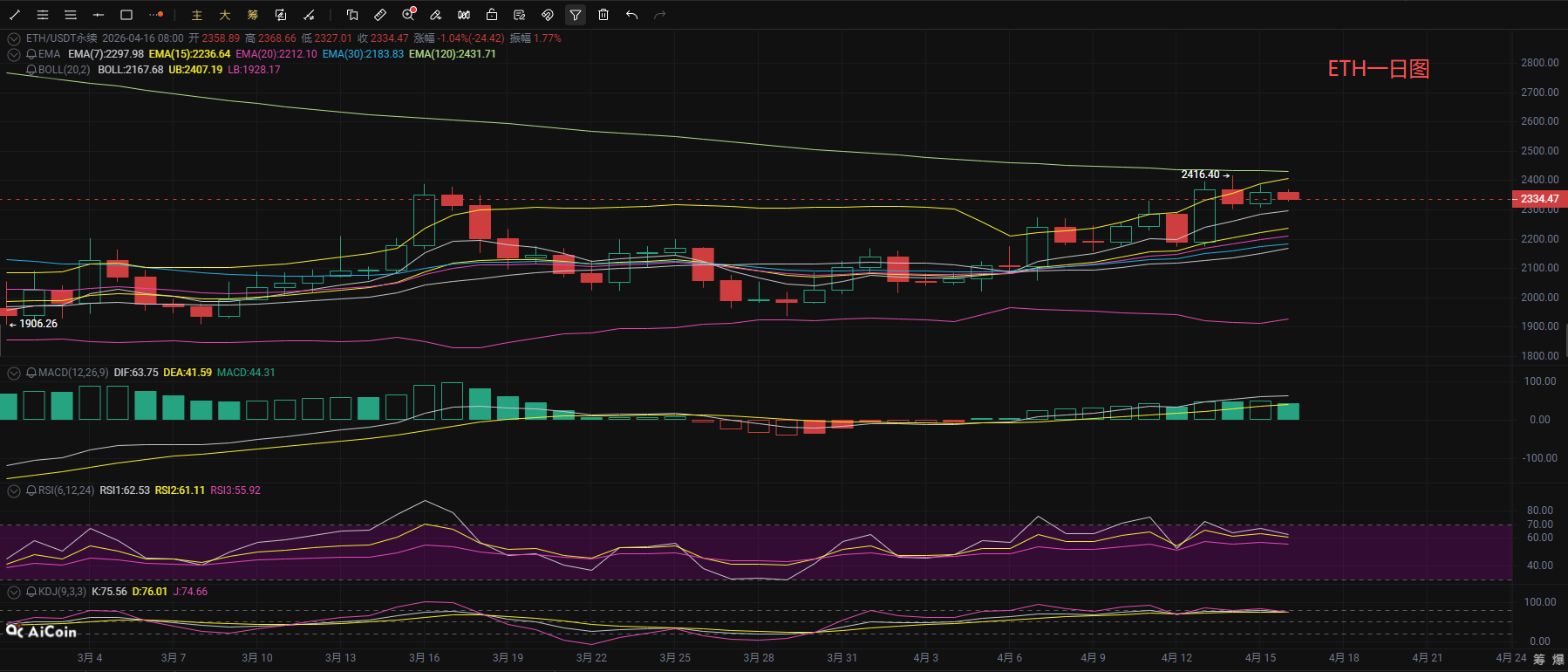Viewport: 1568px width, 672px height.
Task: Collapse the ETH/USDT main chart legend
Action: coord(14,38)
